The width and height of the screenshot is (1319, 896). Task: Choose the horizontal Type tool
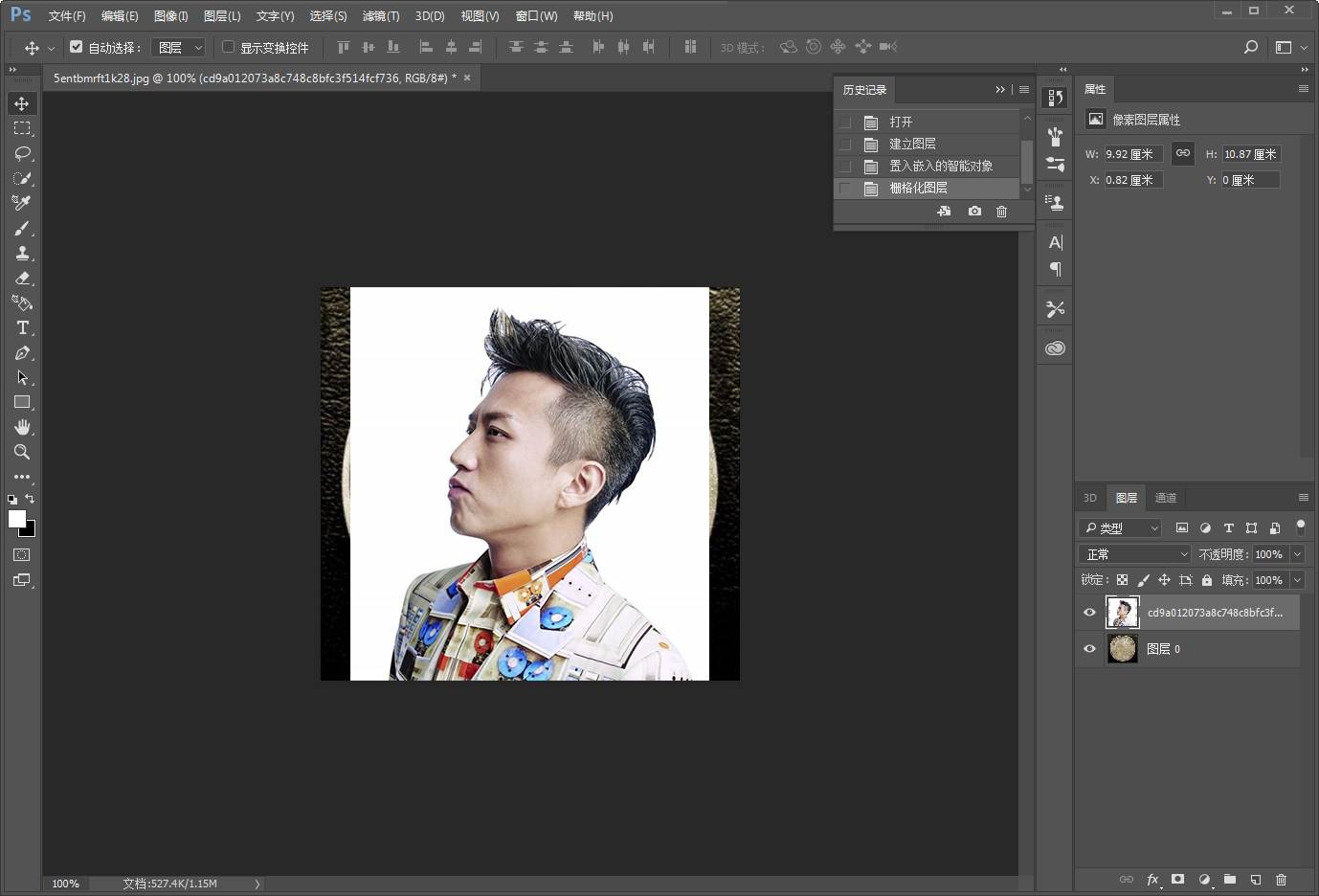[x=22, y=327]
